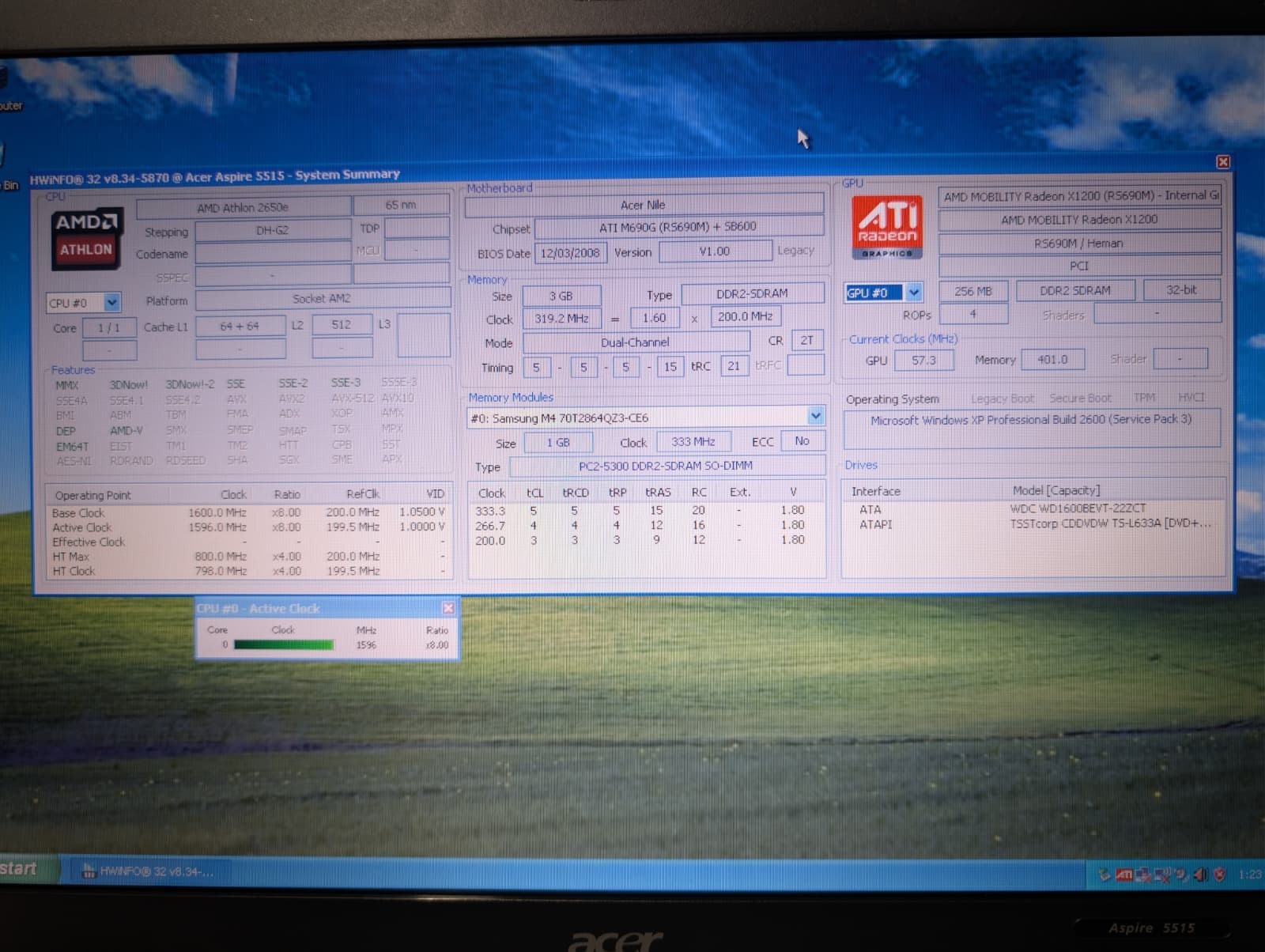
Task: Click the taskbar clock showing 1:23
Action: [x=1250, y=875]
